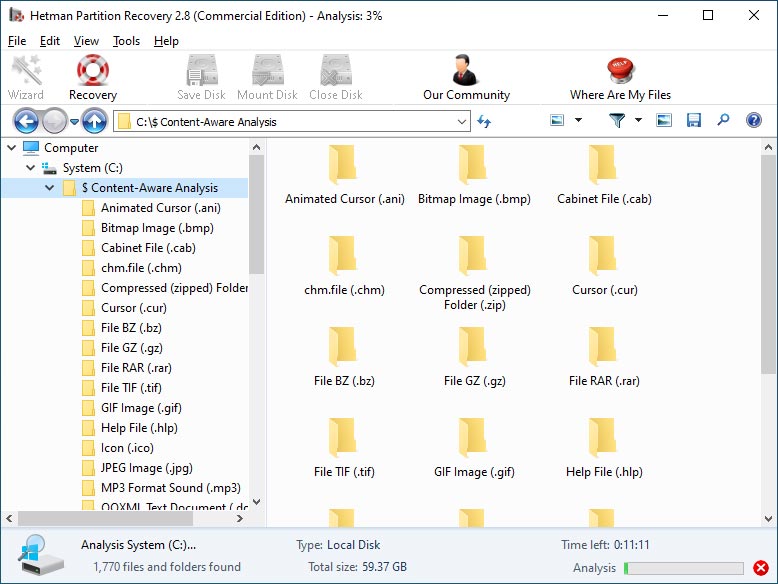Image resolution: width=778 pixels, height=584 pixels.
Task: Open Where Are My Files help
Action: [620, 77]
